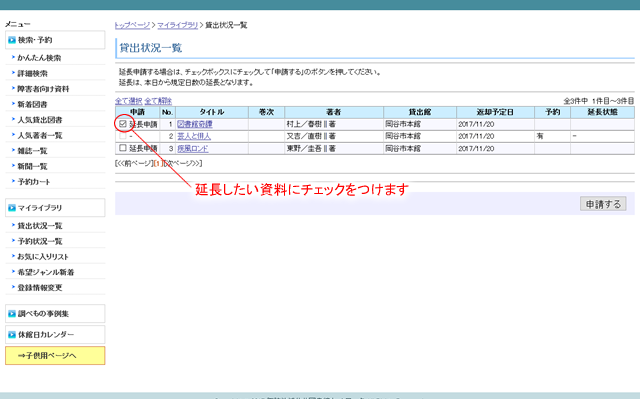640x399 pixels.
Task: Open 予約カート menu item
Action: [33, 182]
